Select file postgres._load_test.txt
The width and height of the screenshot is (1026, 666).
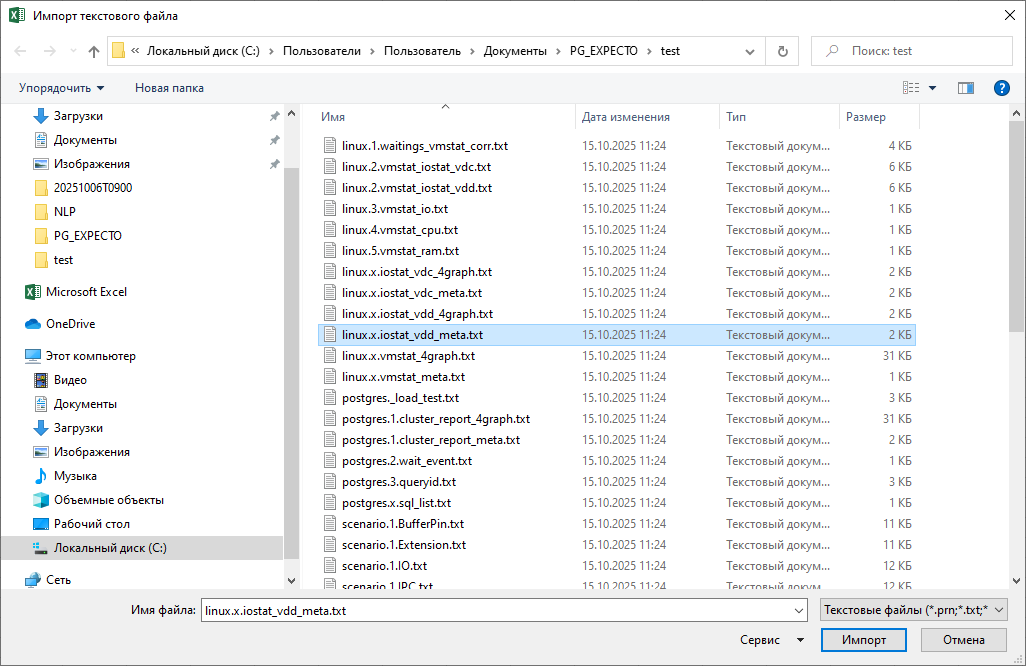(400, 398)
